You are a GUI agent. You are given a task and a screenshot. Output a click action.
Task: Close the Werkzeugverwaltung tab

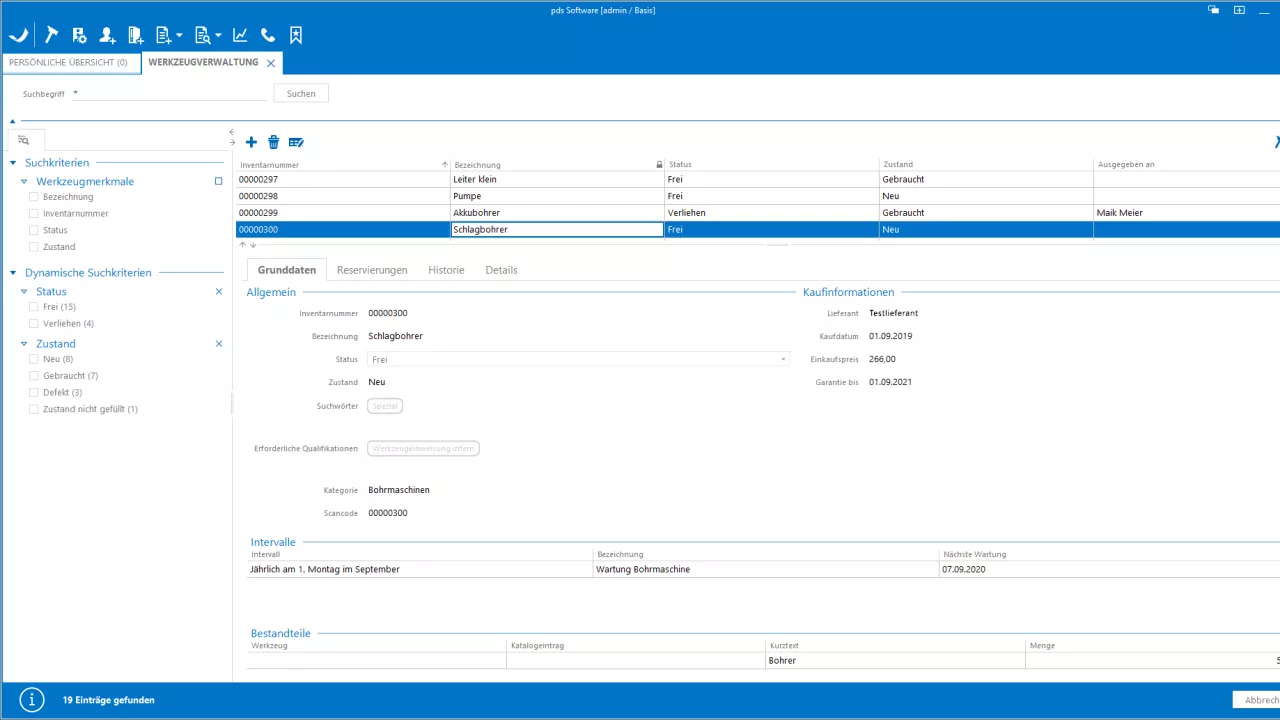coord(271,63)
